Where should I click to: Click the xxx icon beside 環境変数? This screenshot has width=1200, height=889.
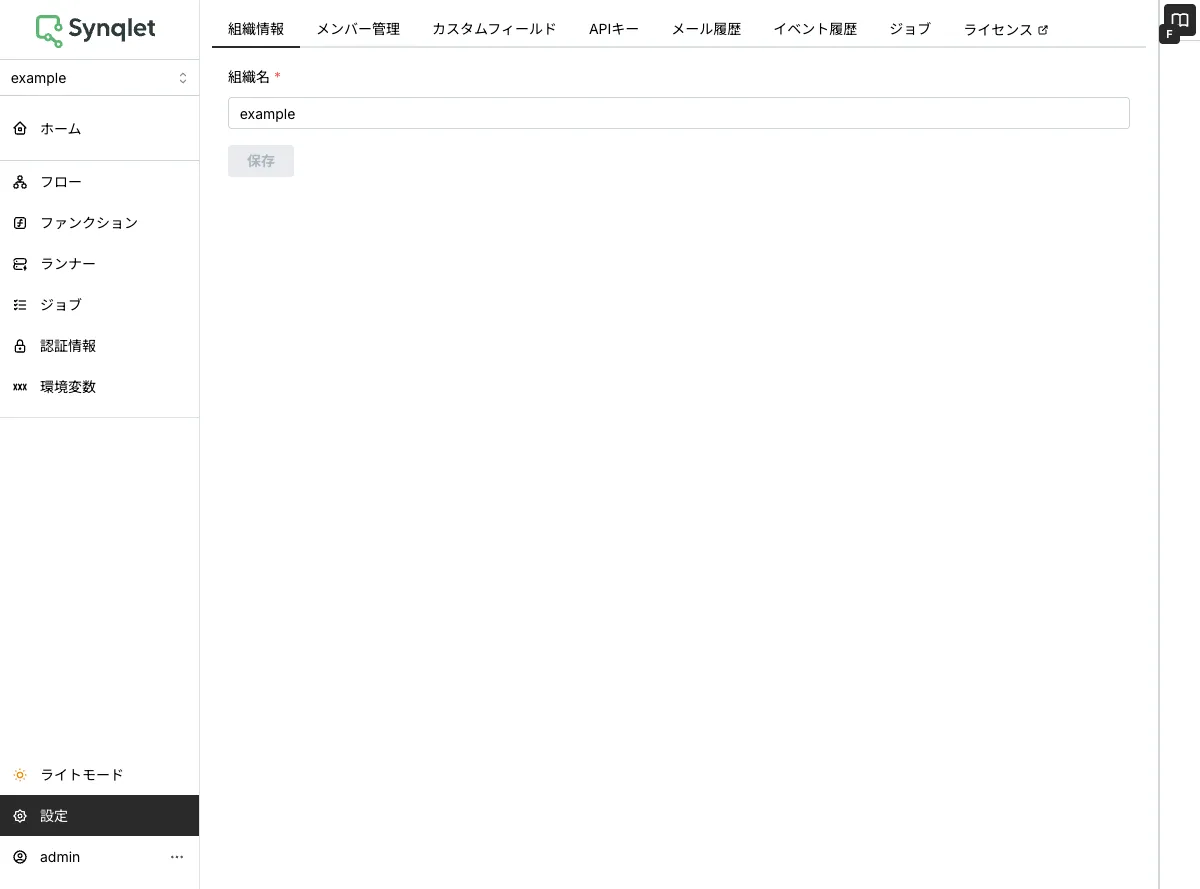coord(20,387)
